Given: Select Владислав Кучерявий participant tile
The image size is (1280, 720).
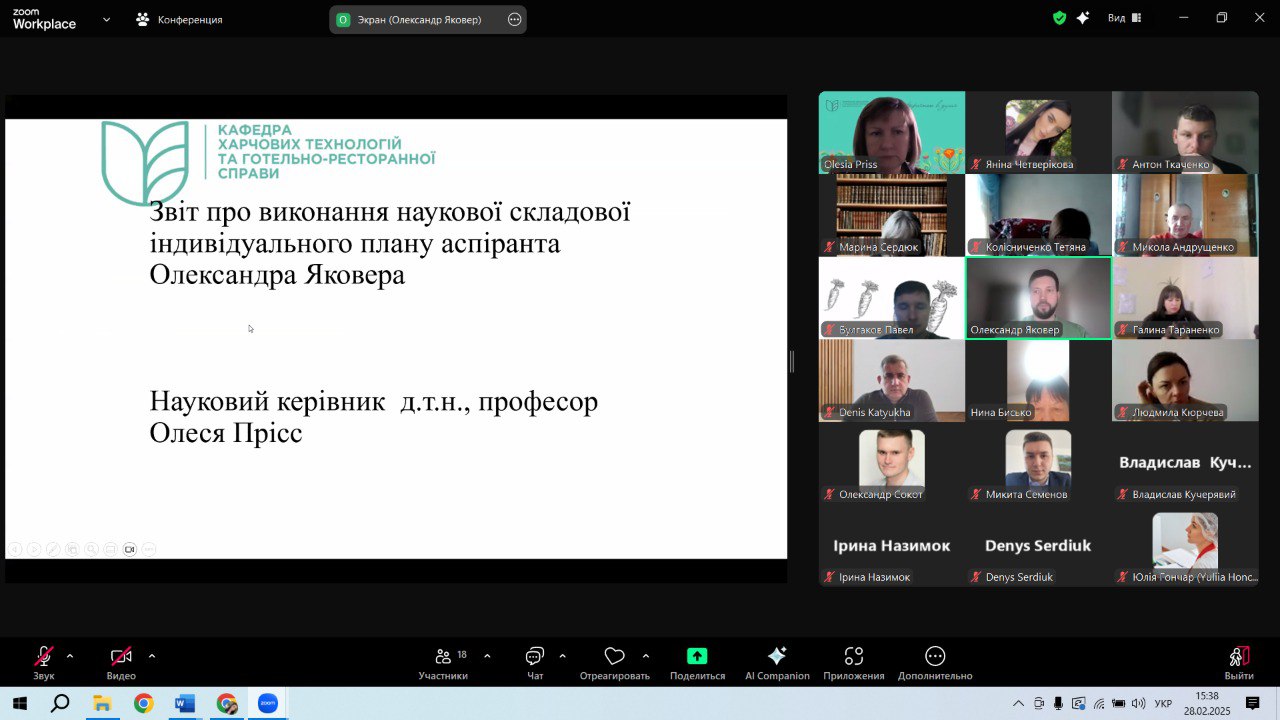Looking at the screenshot, I should 1185,463.
